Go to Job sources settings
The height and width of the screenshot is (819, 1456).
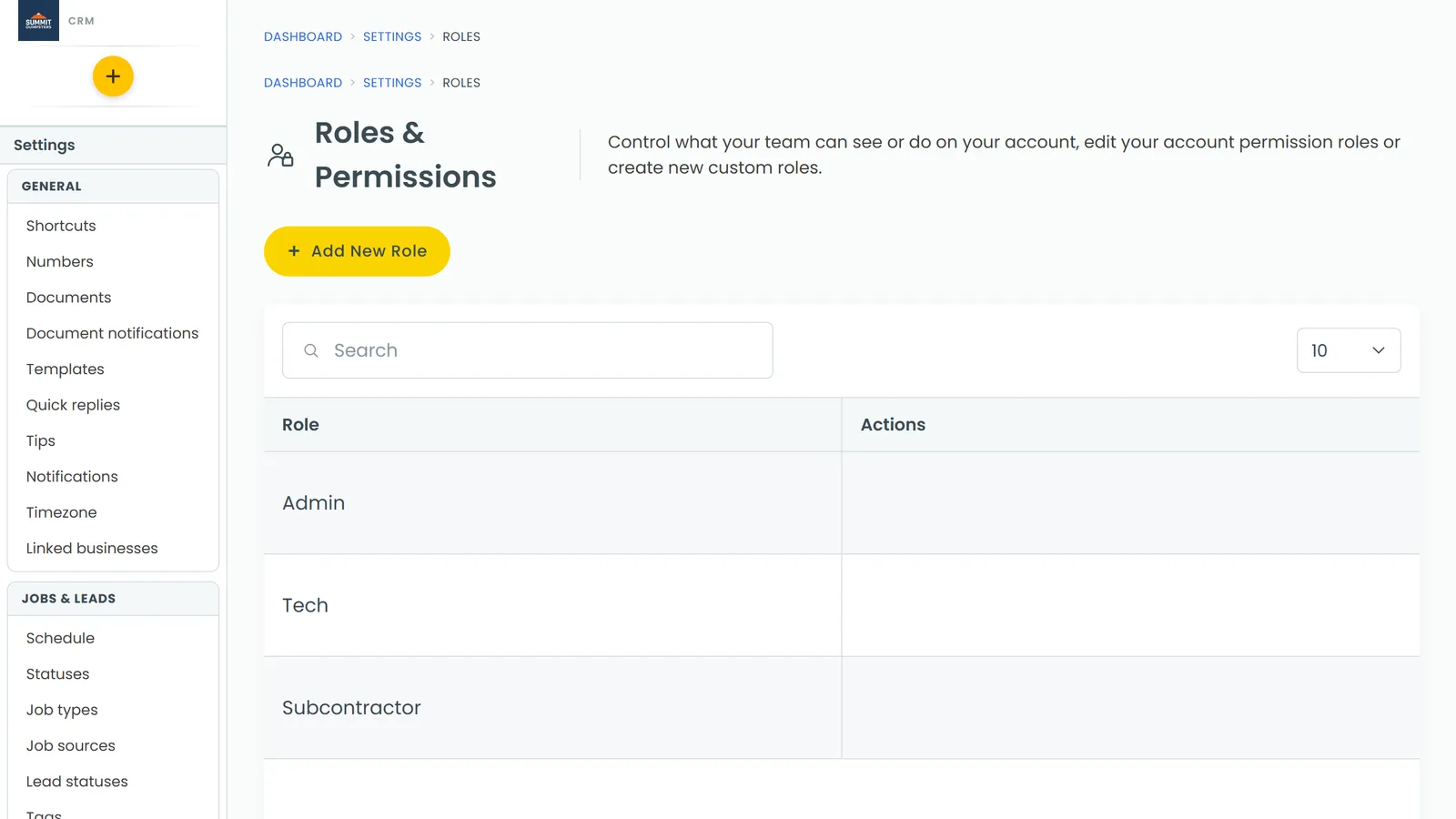click(x=71, y=746)
